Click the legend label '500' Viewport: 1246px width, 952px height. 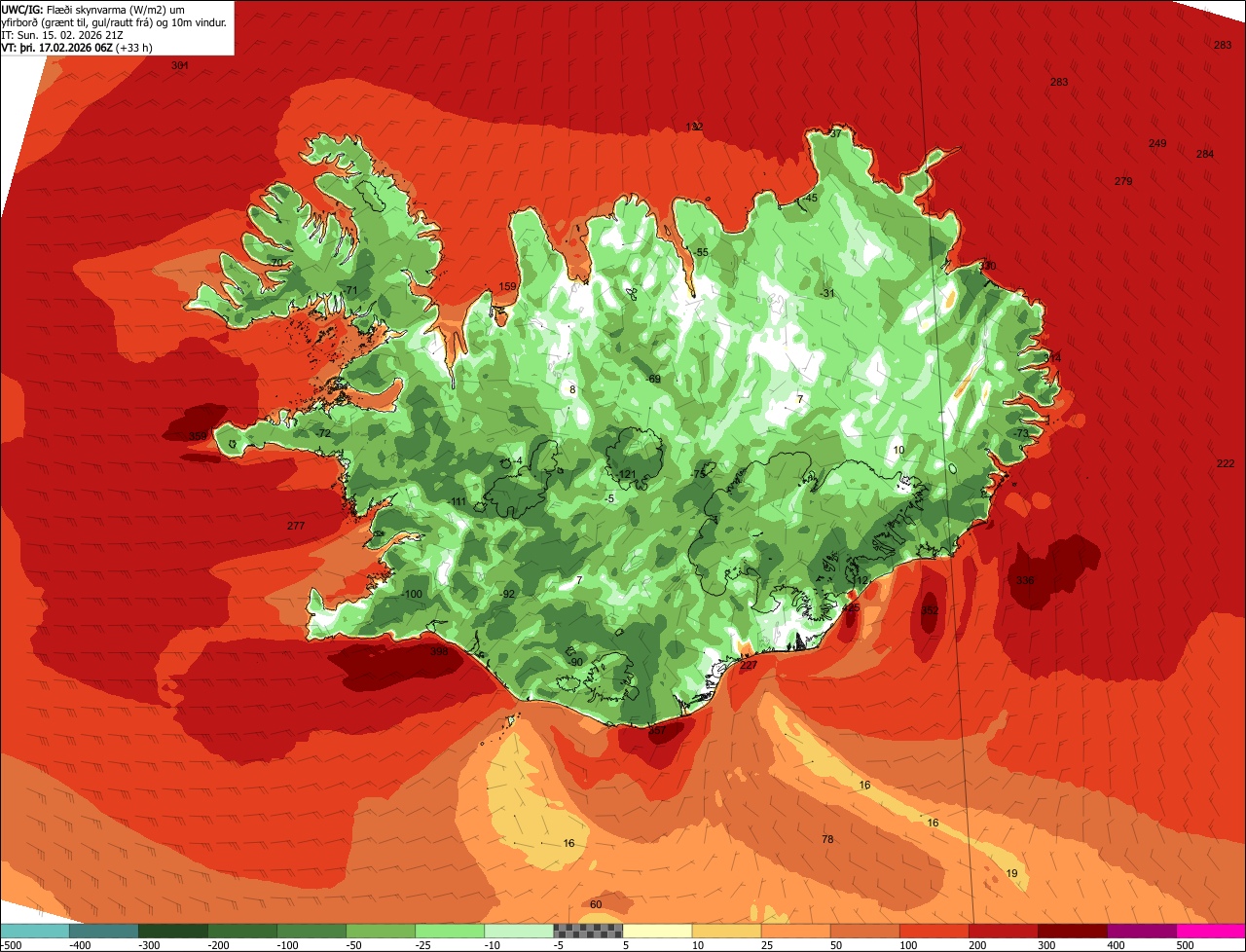[1185, 945]
